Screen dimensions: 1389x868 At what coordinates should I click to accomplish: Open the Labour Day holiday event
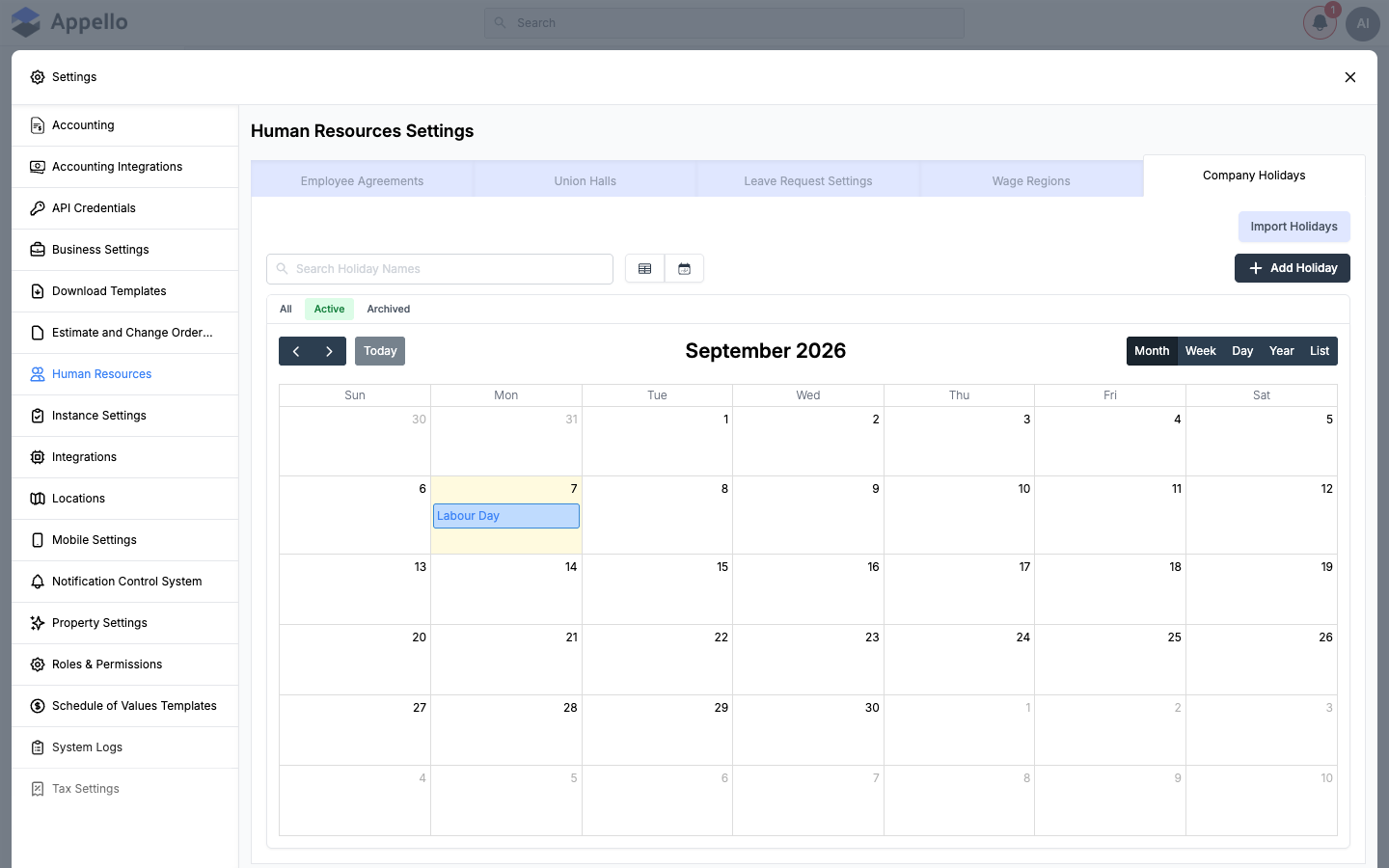[506, 516]
